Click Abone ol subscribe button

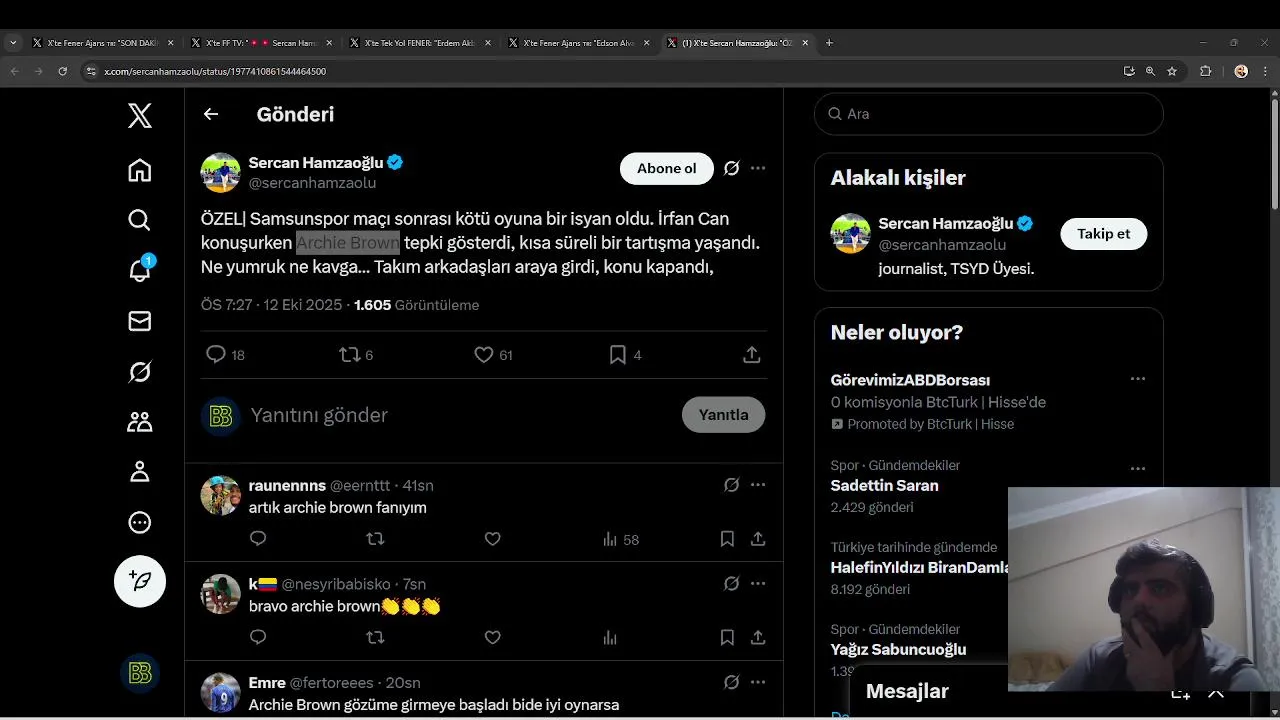pos(667,168)
